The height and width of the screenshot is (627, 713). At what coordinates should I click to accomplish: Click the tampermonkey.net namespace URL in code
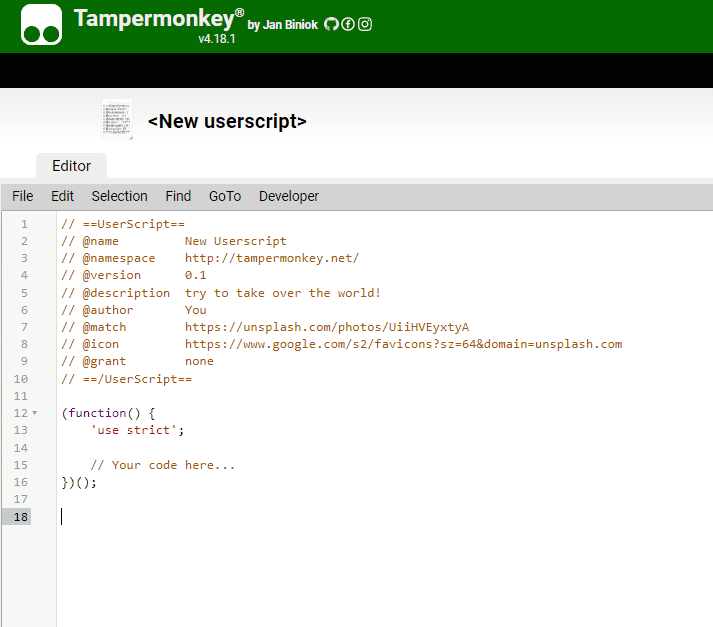(x=271, y=258)
